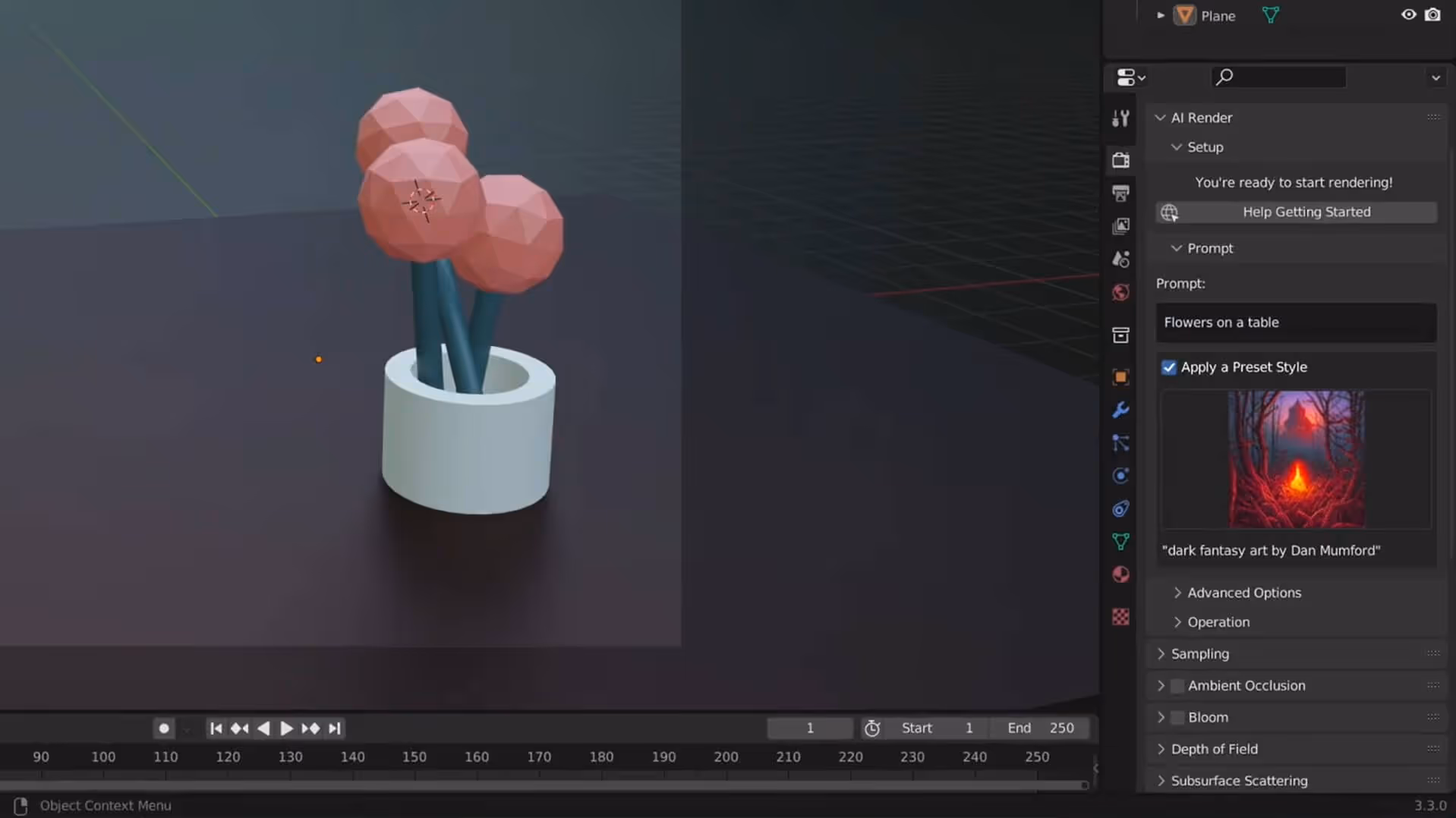1456x818 pixels.
Task: Open the green mesh data properties tab
Action: coord(1120,541)
